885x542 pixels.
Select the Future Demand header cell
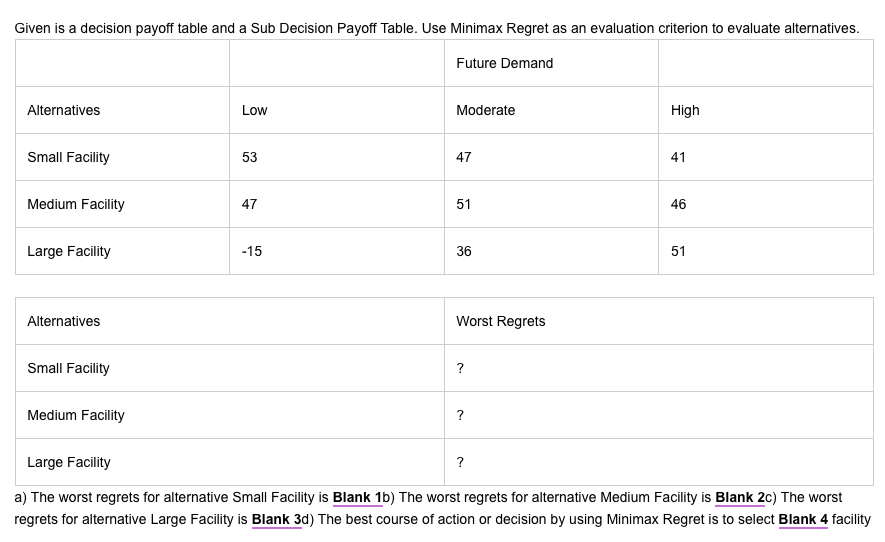[x=551, y=63]
